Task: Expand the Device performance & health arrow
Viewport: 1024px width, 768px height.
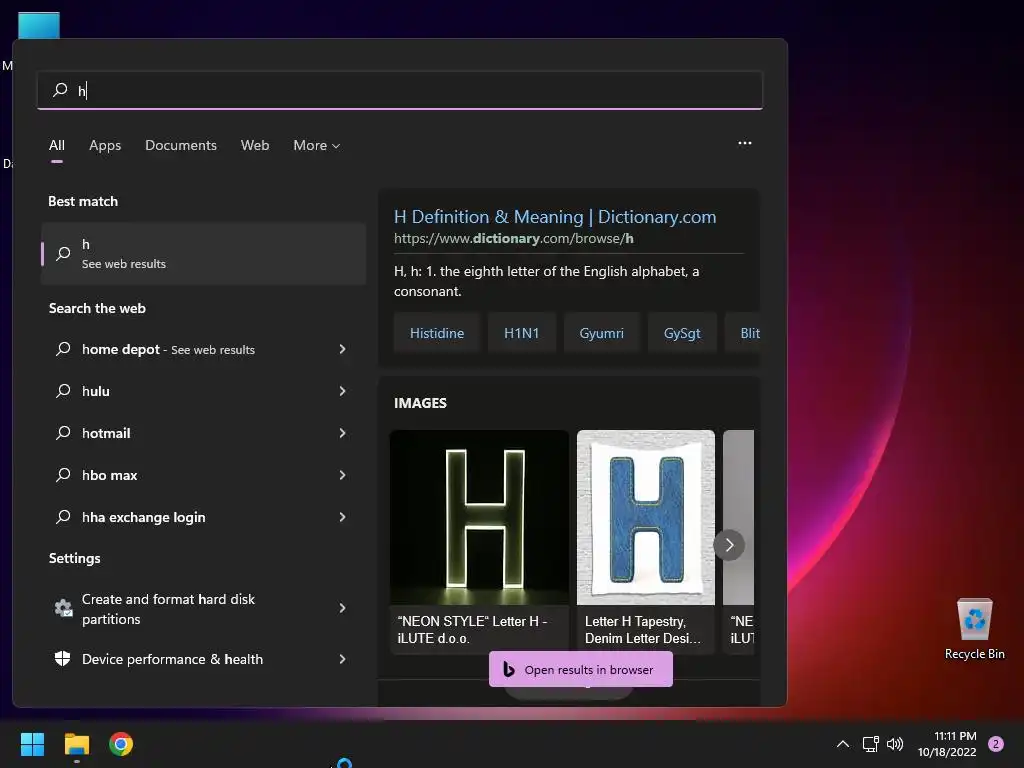Action: [342, 659]
